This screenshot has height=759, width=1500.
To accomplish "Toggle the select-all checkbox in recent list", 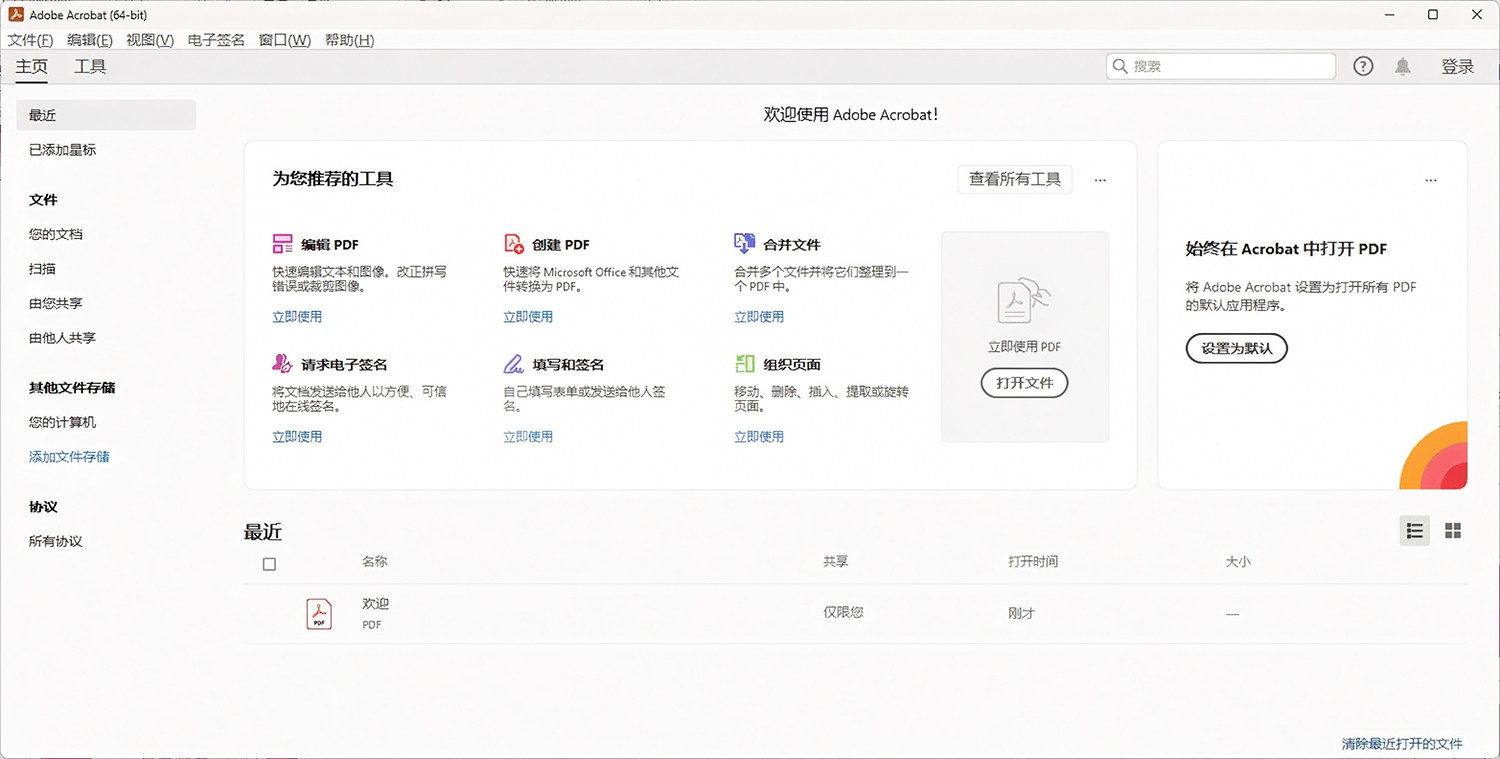I will [269, 564].
